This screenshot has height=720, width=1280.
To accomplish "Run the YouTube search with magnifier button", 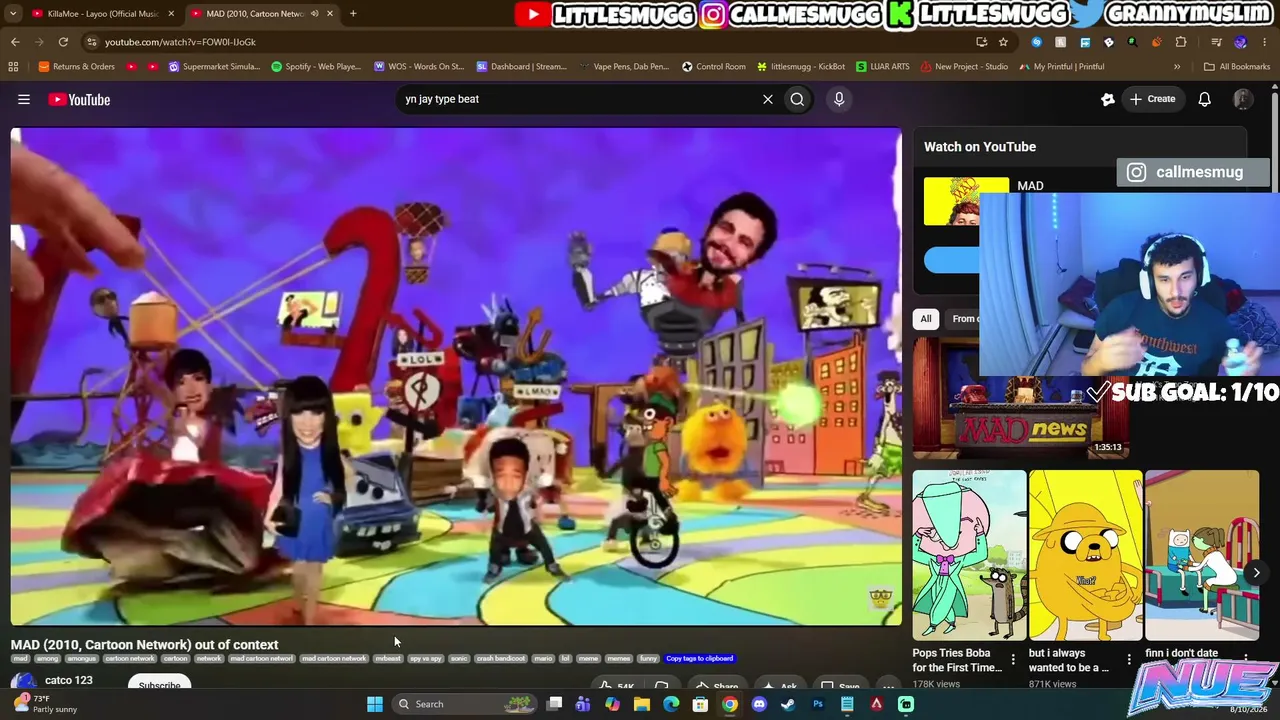I will pyautogui.click(x=797, y=99).
